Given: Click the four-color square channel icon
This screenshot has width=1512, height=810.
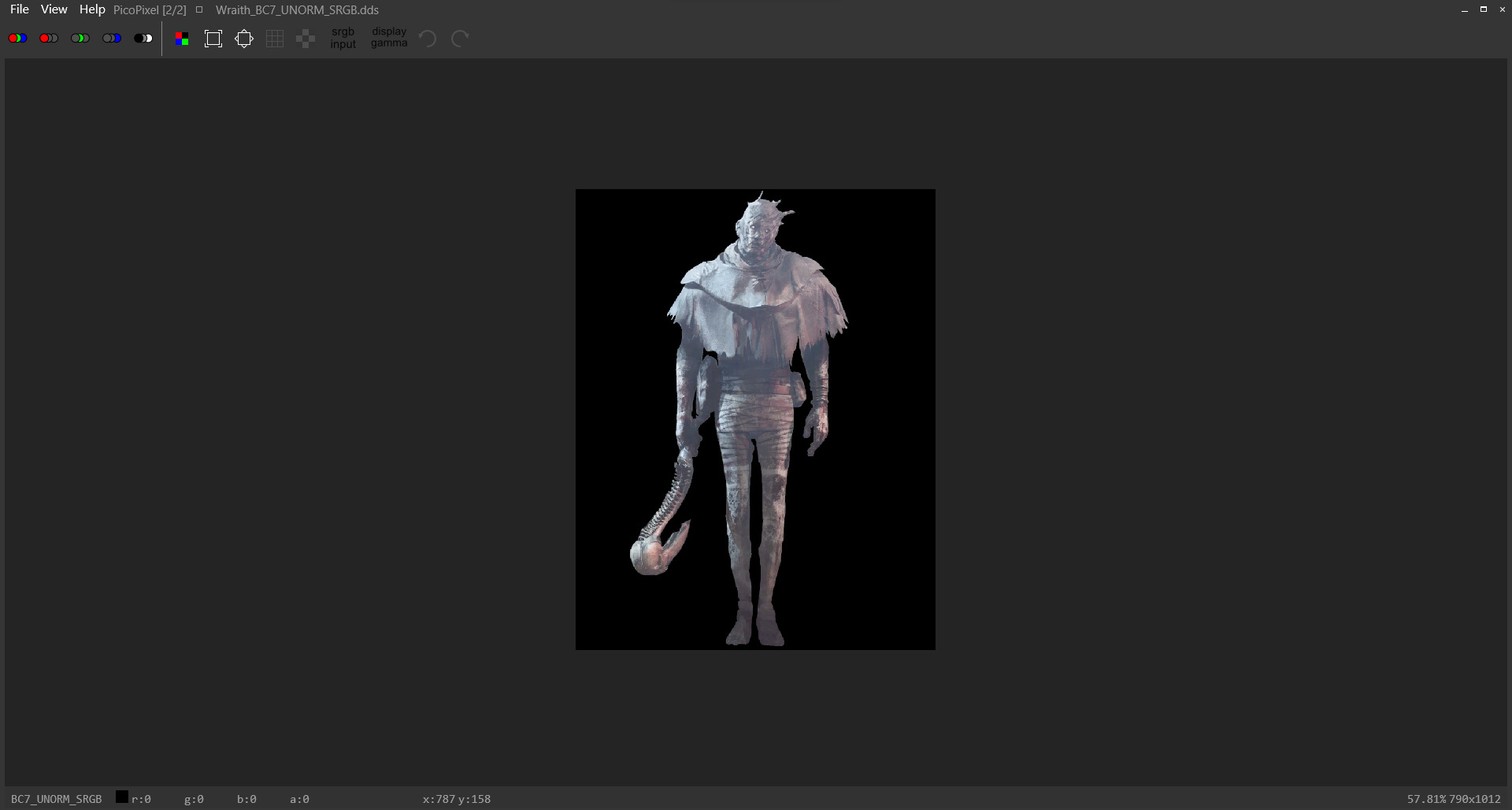Looking at the screenshot, I should pyautogui.click(x=182, y=39).
